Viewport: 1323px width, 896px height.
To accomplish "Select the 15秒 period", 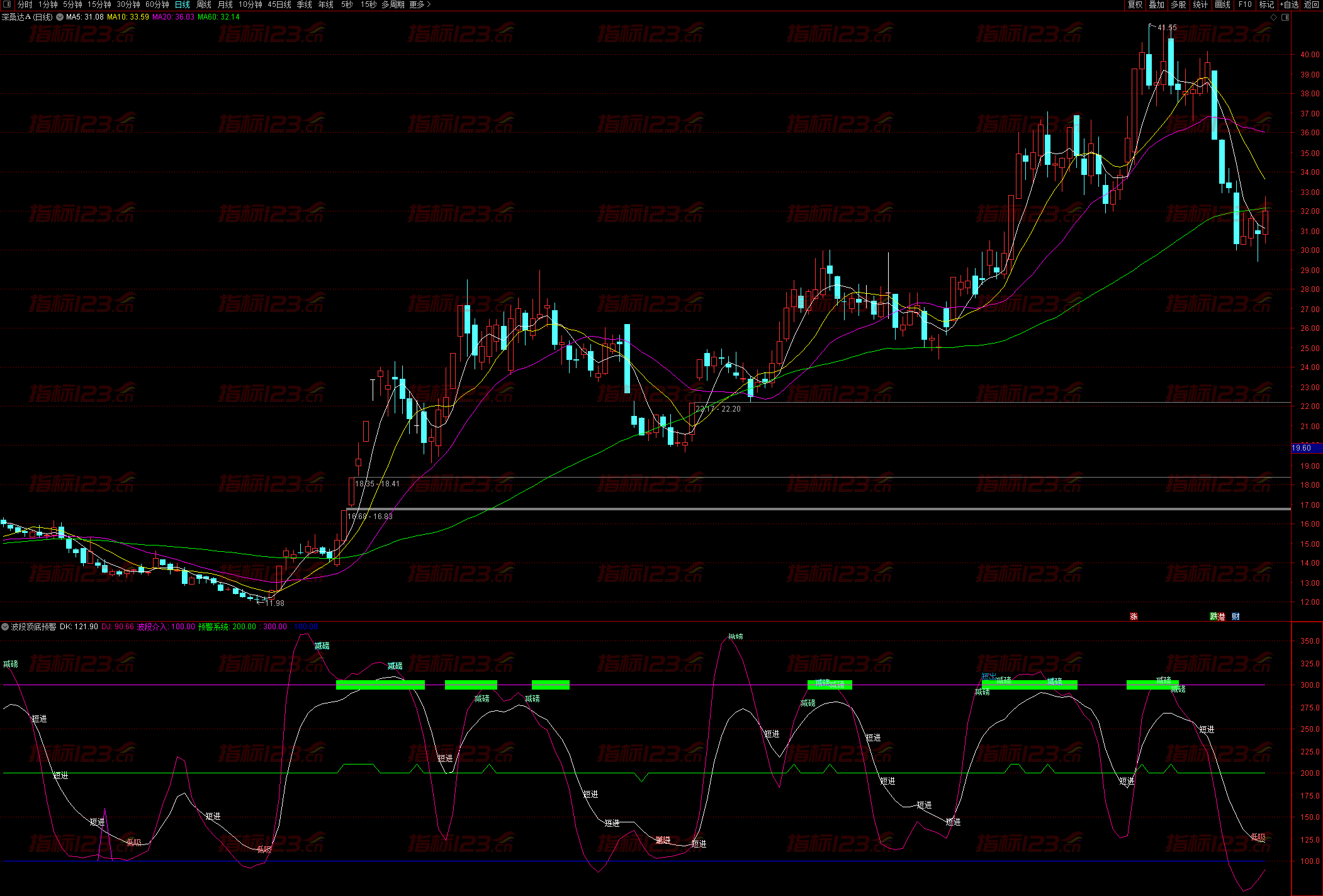I will pos(368,4).
